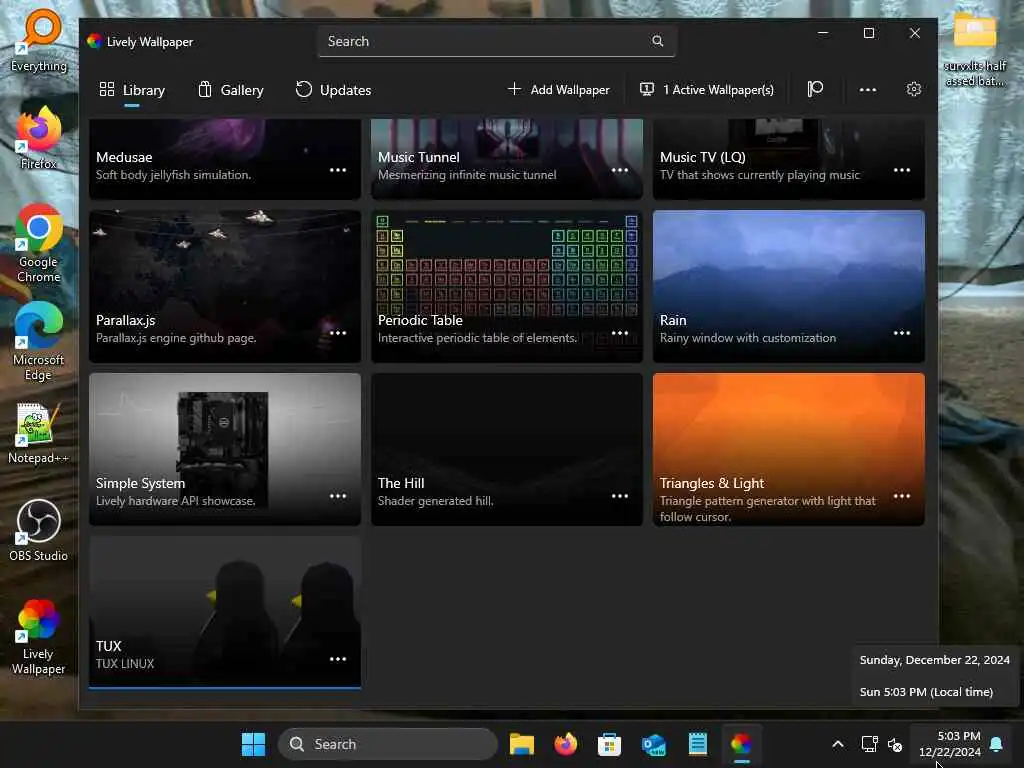
Task: Launch Firefox from the taskbar
Action: [566, 744]
